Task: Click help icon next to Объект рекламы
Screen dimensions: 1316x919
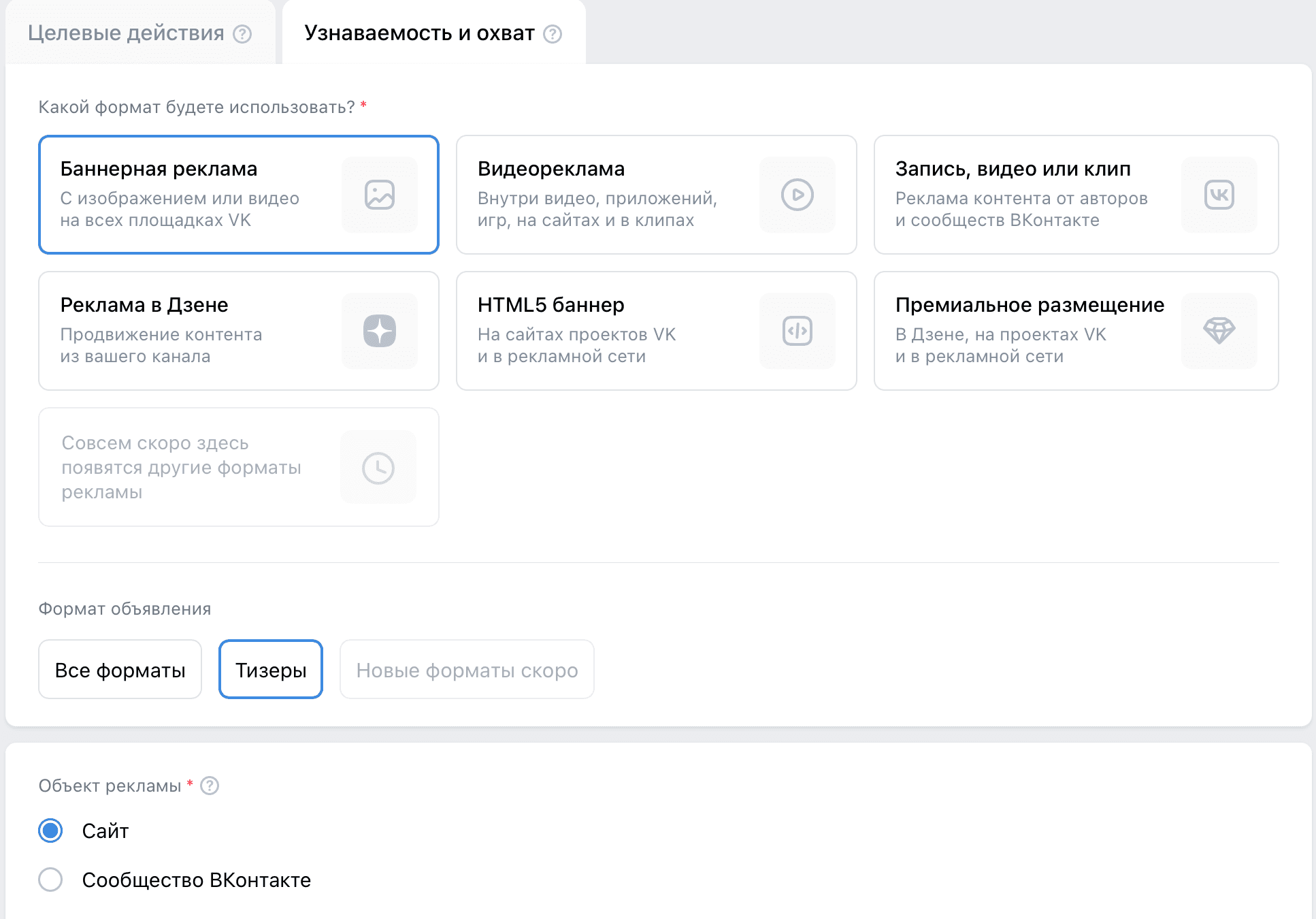Action: [x=210, y=786]
